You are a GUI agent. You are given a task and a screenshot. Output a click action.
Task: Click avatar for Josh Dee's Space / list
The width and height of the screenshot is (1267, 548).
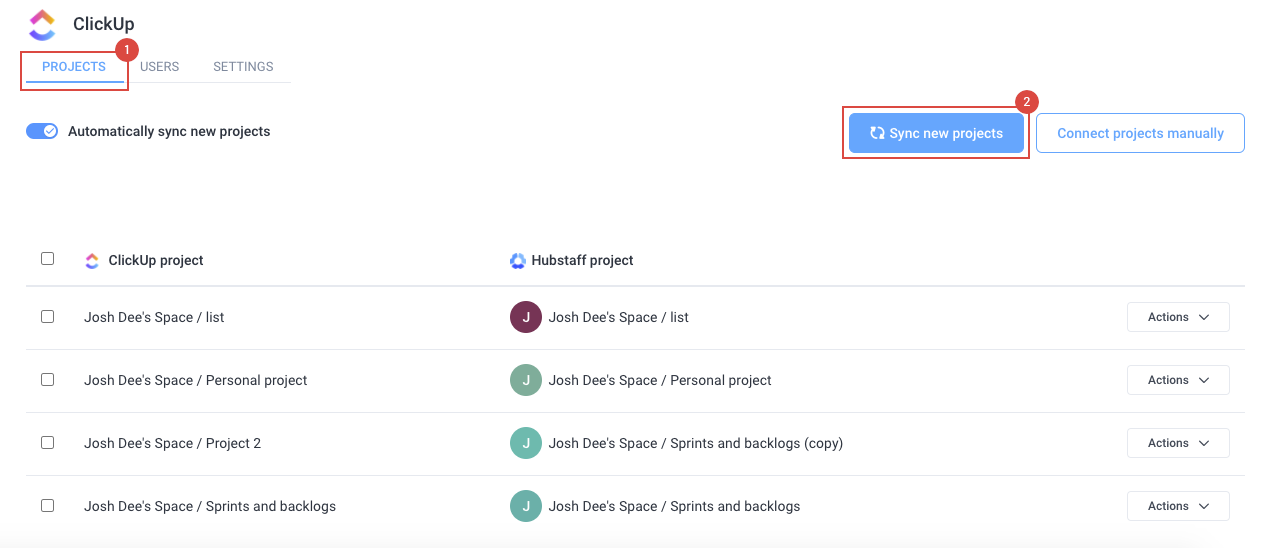tap(526, 317)
